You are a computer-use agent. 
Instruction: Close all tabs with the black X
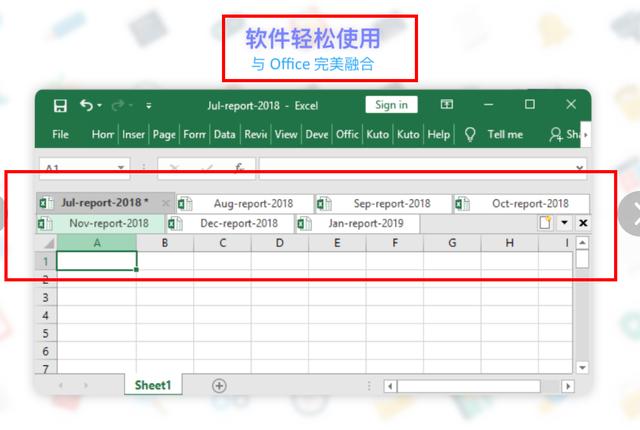[583, 223]
